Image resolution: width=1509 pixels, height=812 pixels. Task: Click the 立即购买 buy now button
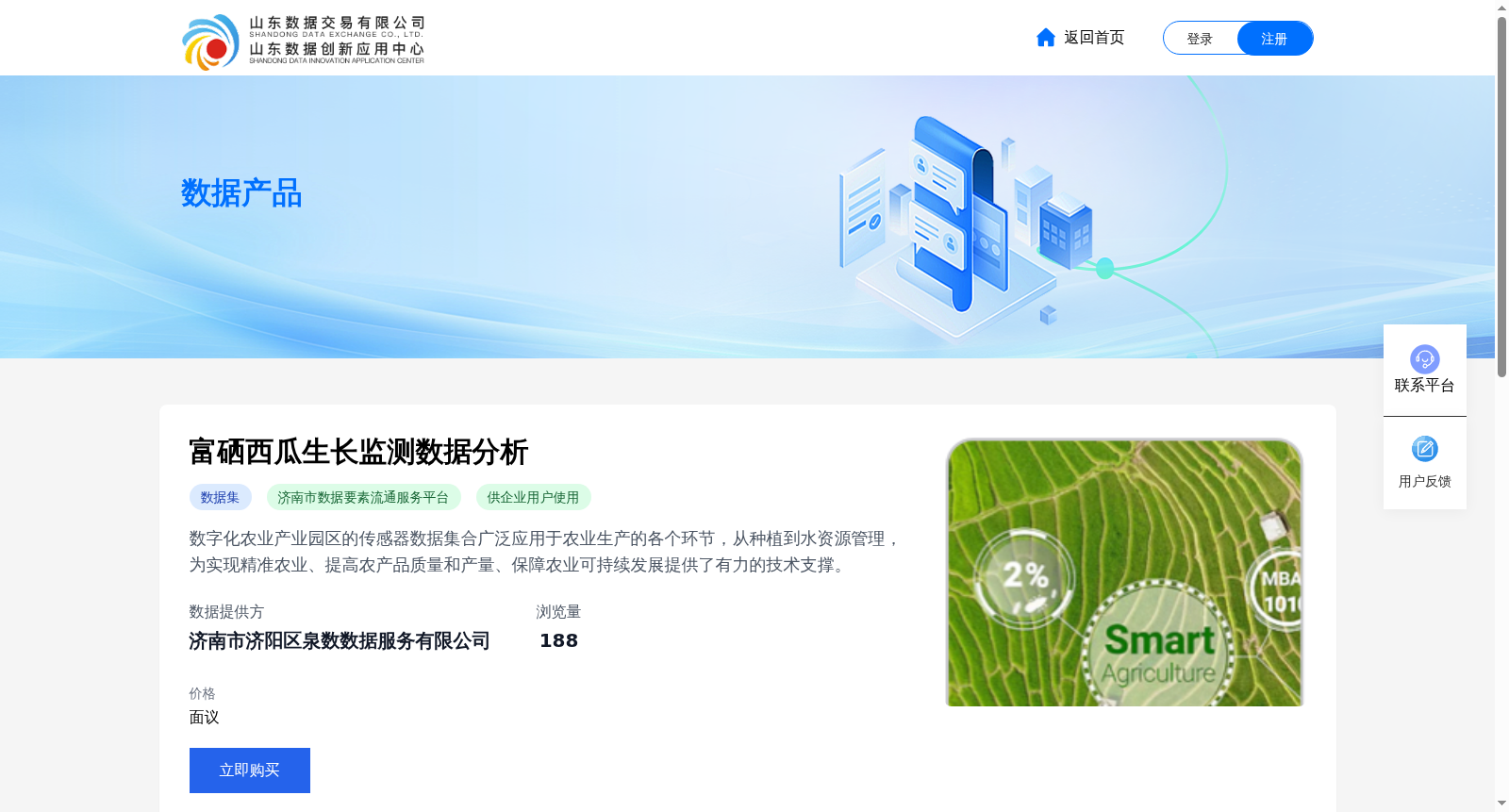(x=250, y=771)
